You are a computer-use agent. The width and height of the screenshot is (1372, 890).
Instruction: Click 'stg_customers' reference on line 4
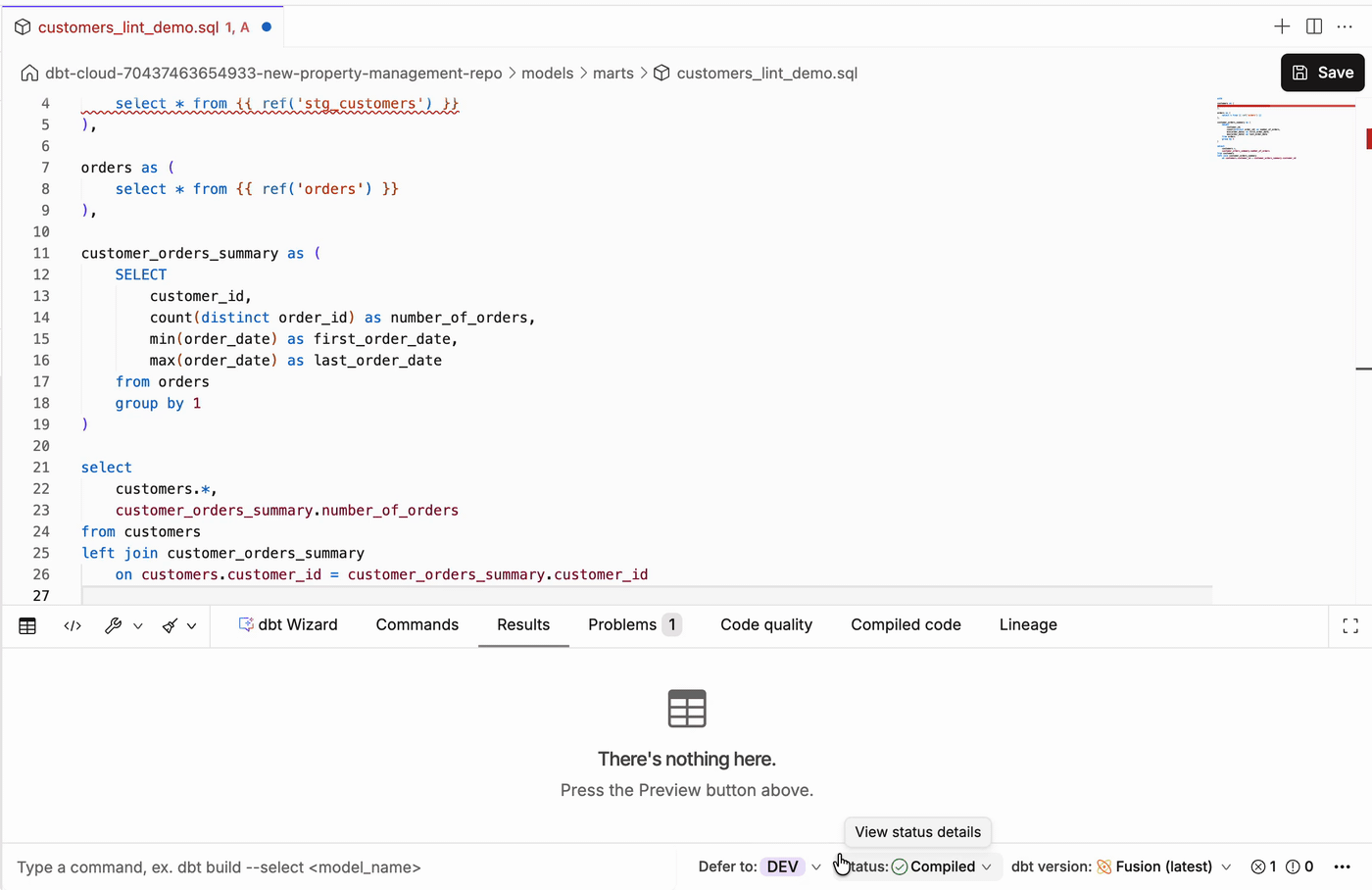[362, 103]
